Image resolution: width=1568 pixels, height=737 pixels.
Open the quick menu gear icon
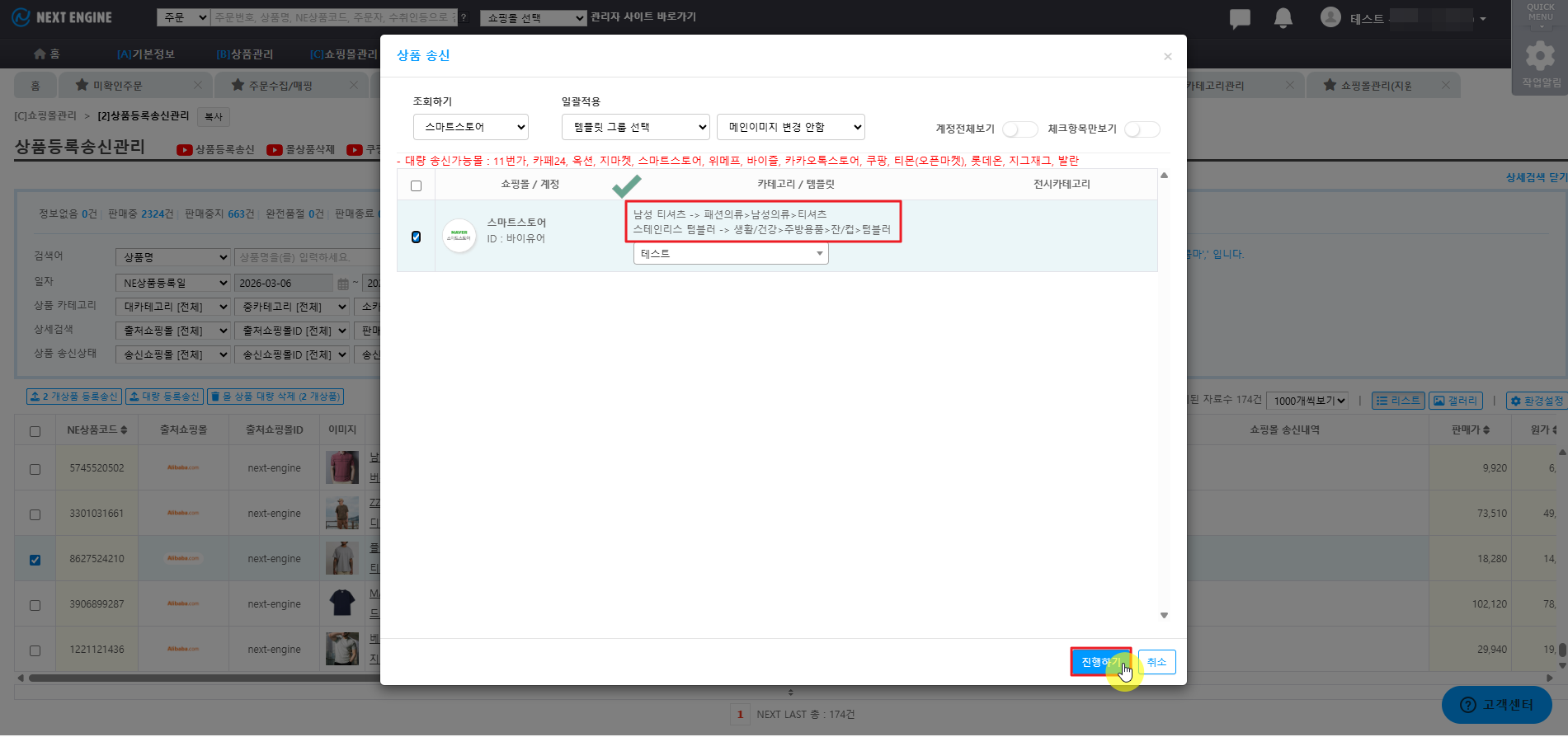[x=1540, y=56]
